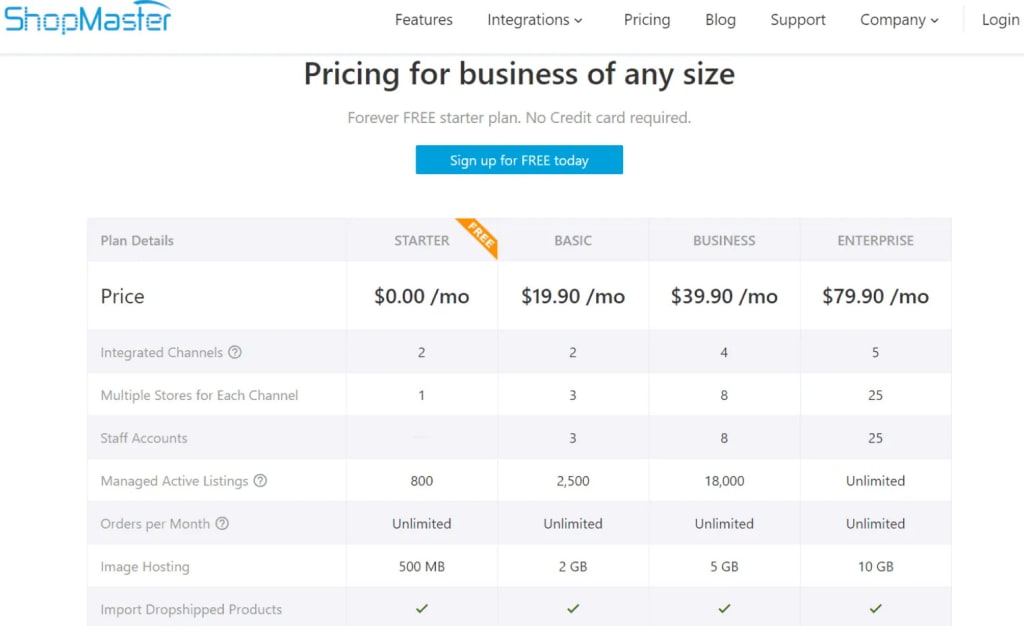
Task: Click the page heading Pricing for business
Action: click(519, 74)
